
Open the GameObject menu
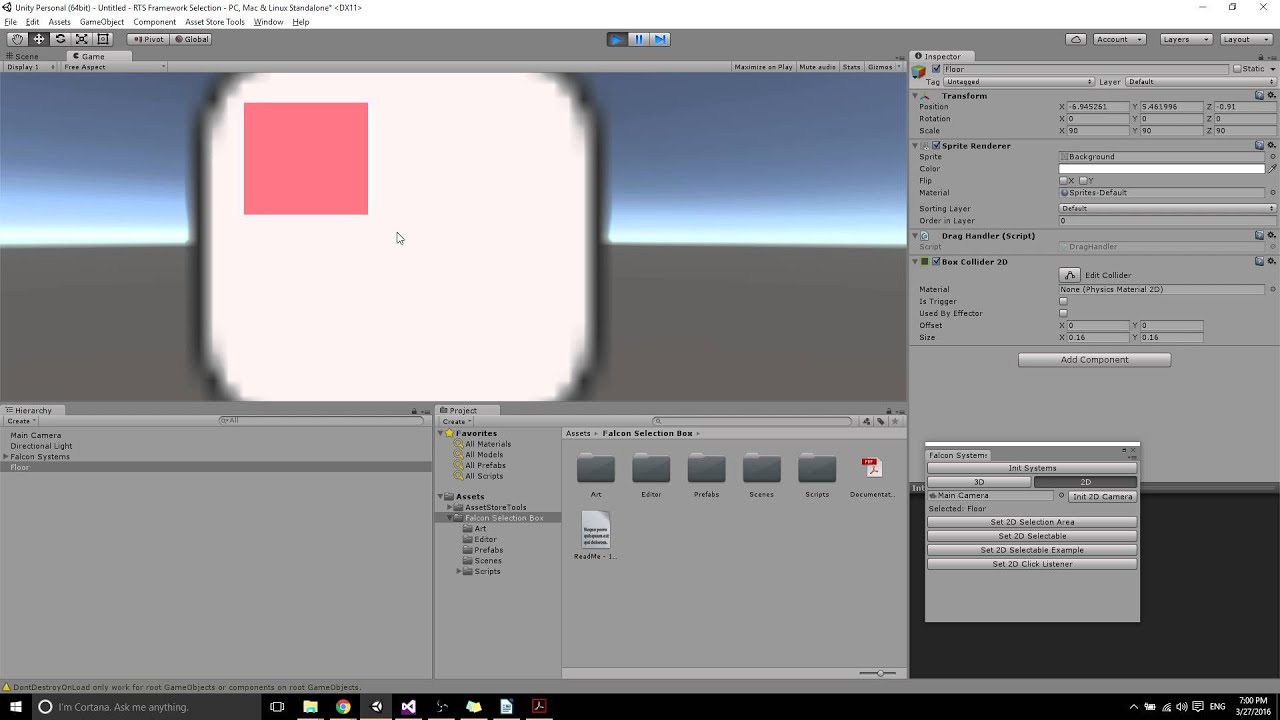(102, 22)
